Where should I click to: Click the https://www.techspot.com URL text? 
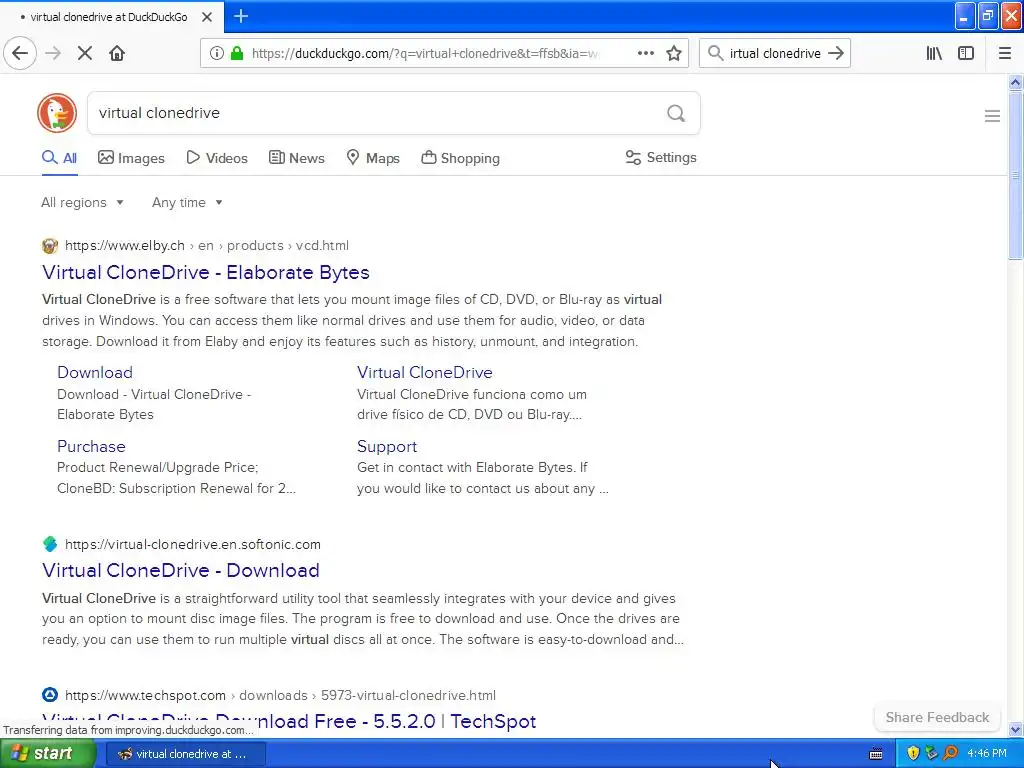pyautogui.click(x=145, y=695)
